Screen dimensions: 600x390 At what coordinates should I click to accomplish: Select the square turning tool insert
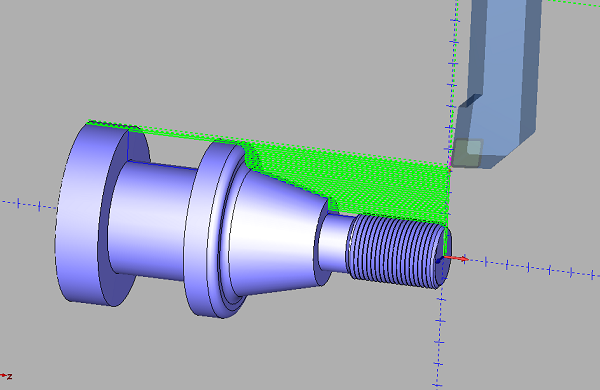click(467, 153)
